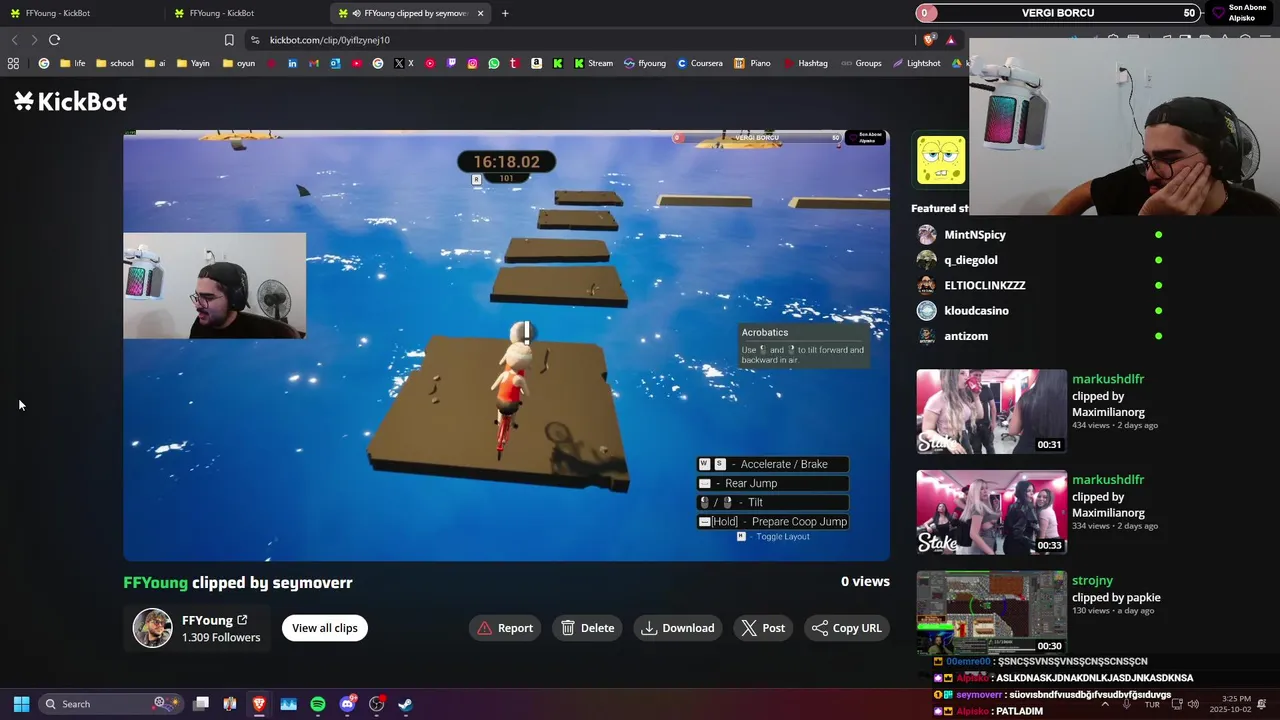Open Discord from the taskbar
This screenshot has width=1280, height=720.
coord(347,704)
